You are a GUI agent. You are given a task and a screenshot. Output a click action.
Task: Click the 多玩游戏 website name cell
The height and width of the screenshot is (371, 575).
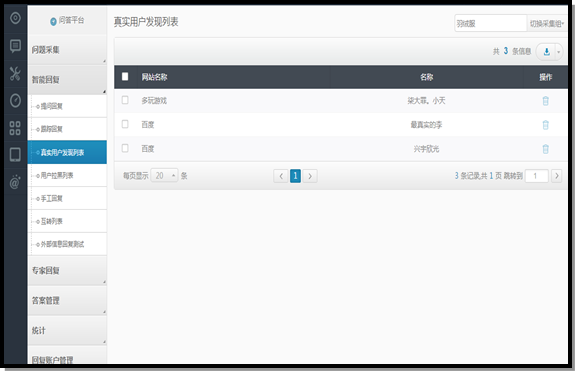tap(154, 101)
